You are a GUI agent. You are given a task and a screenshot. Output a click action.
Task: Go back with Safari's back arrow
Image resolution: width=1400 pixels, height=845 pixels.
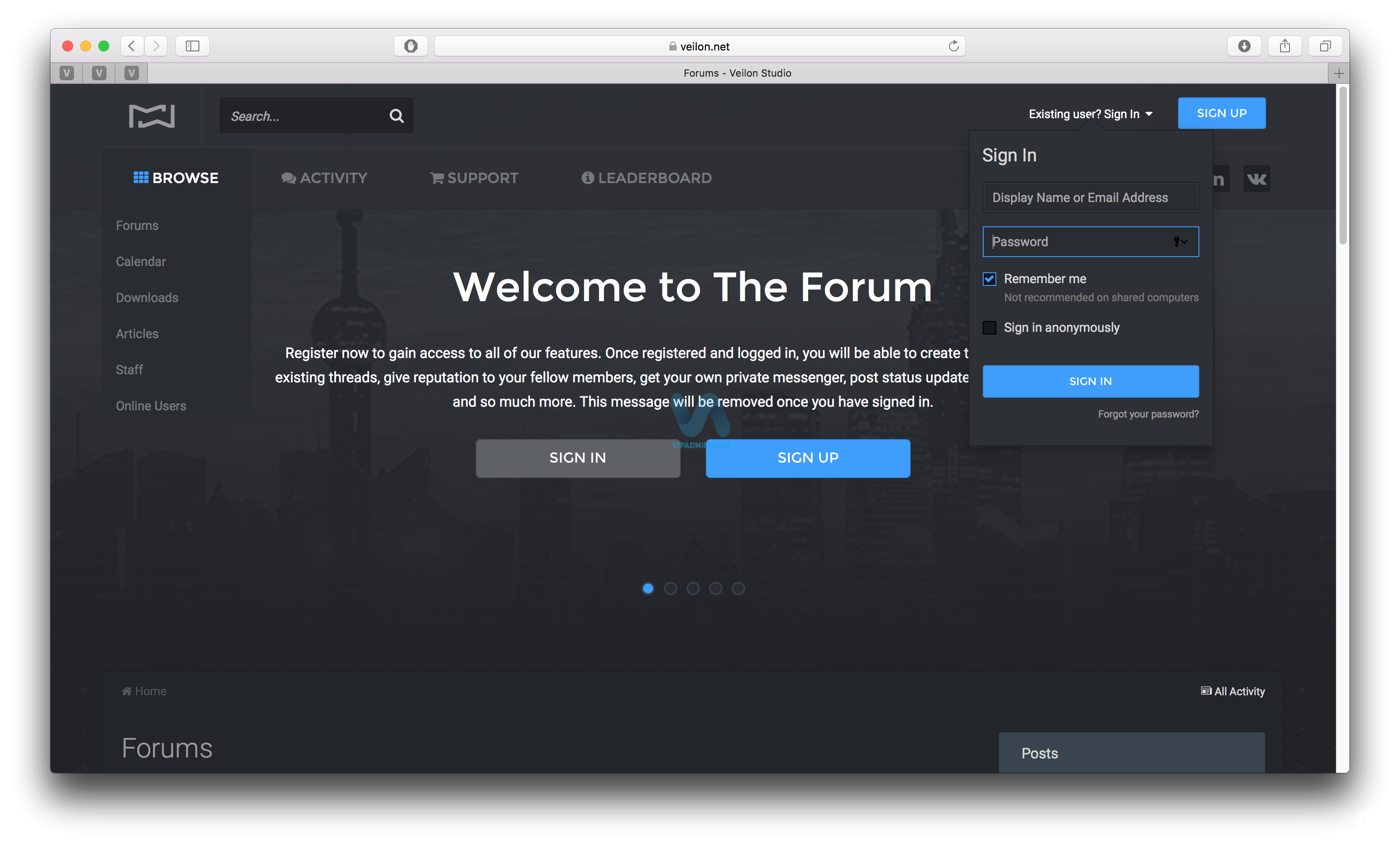click(132, 46)
